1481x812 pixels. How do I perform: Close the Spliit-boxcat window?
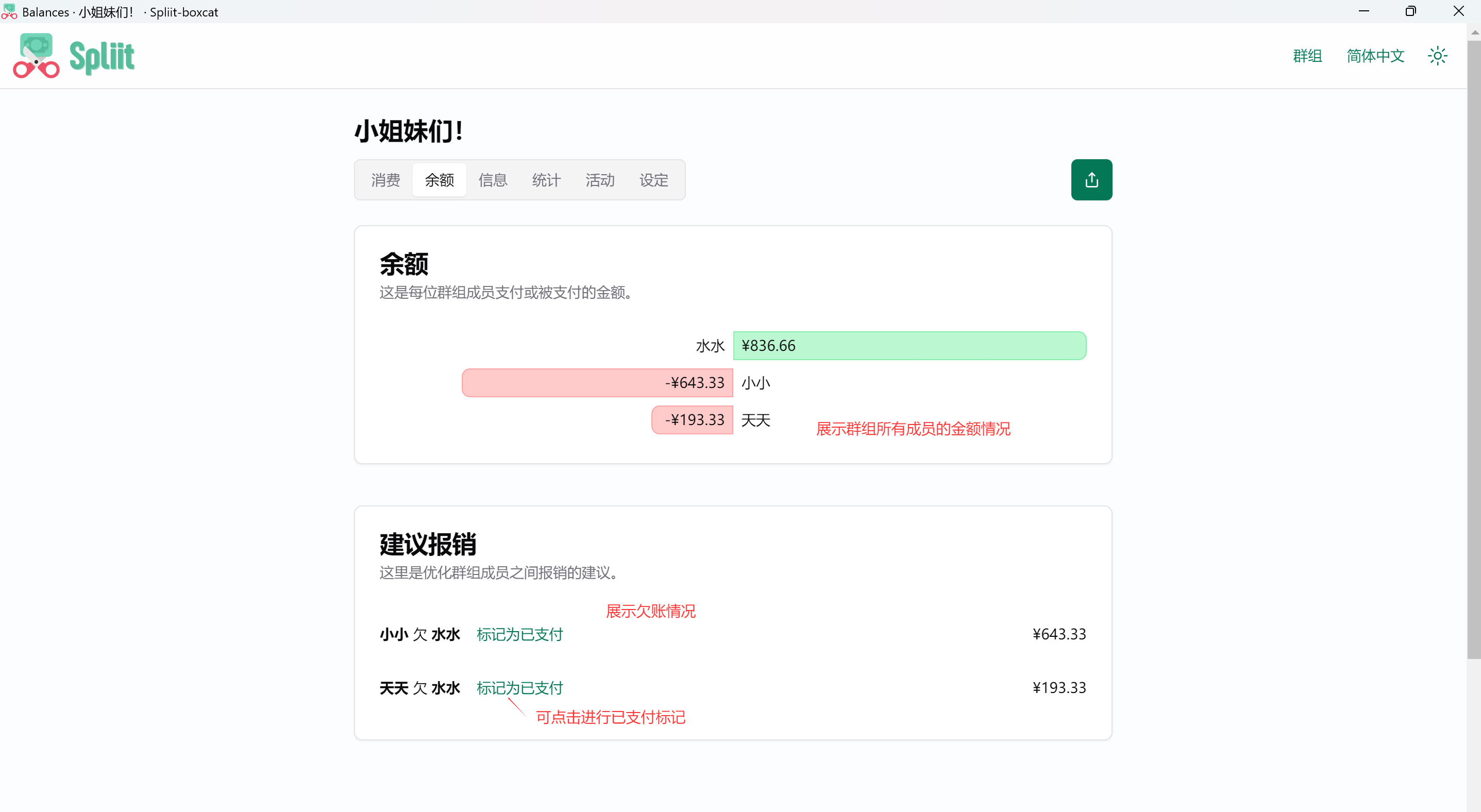point(1458,11)
